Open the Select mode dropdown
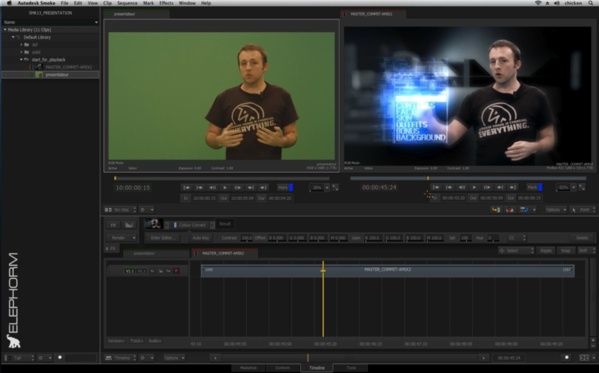Image resolution: width=599 pixels, height=373 pixels. pyautogui.click(x=516, y=251)
